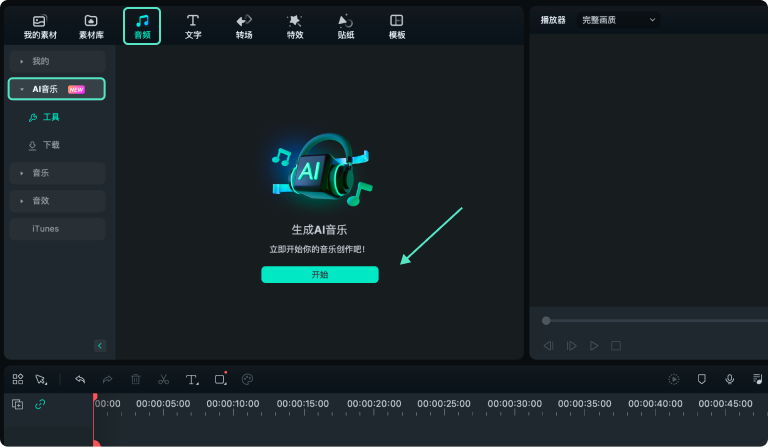Open the 模板 templates tab
This screenshot has width=768, height=447.
tap(397, 27)
